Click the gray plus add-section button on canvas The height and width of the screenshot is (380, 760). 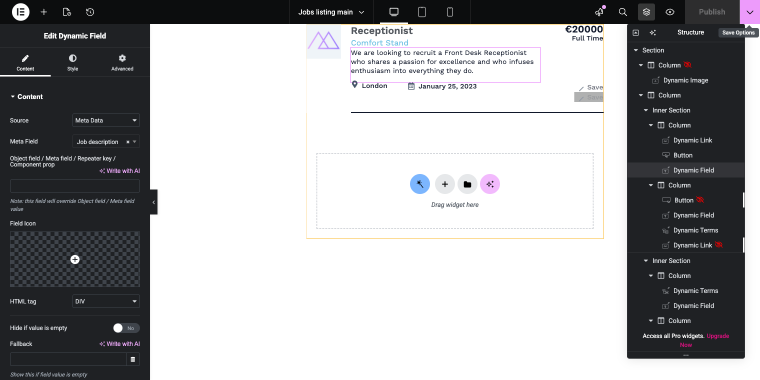(444, 184)
